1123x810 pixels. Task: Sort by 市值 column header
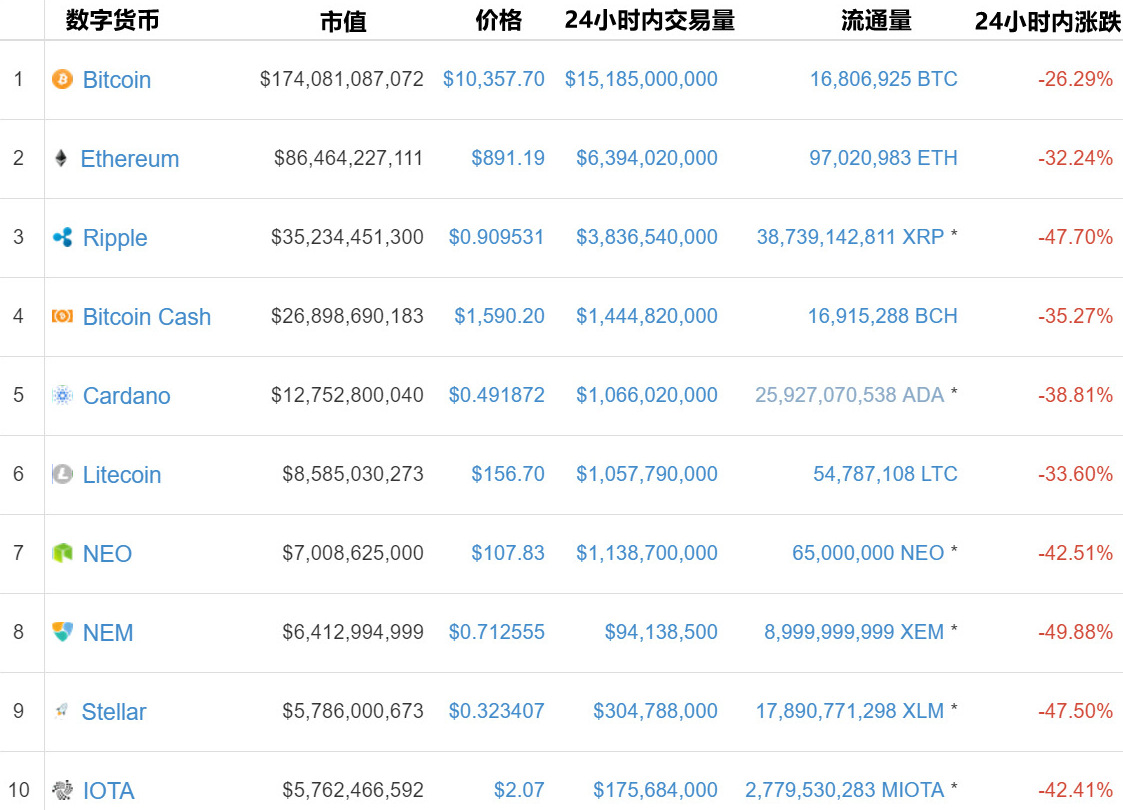343,21
